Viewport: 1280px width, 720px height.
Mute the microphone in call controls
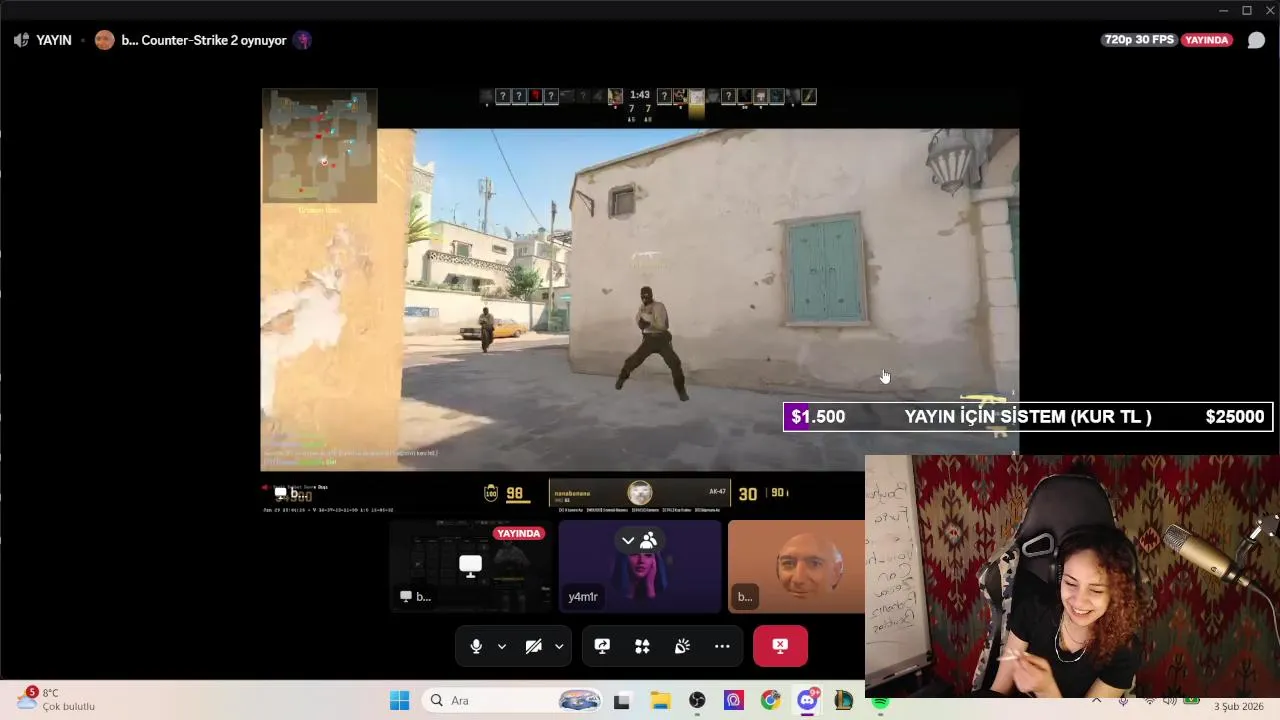(x=476, y=646)
